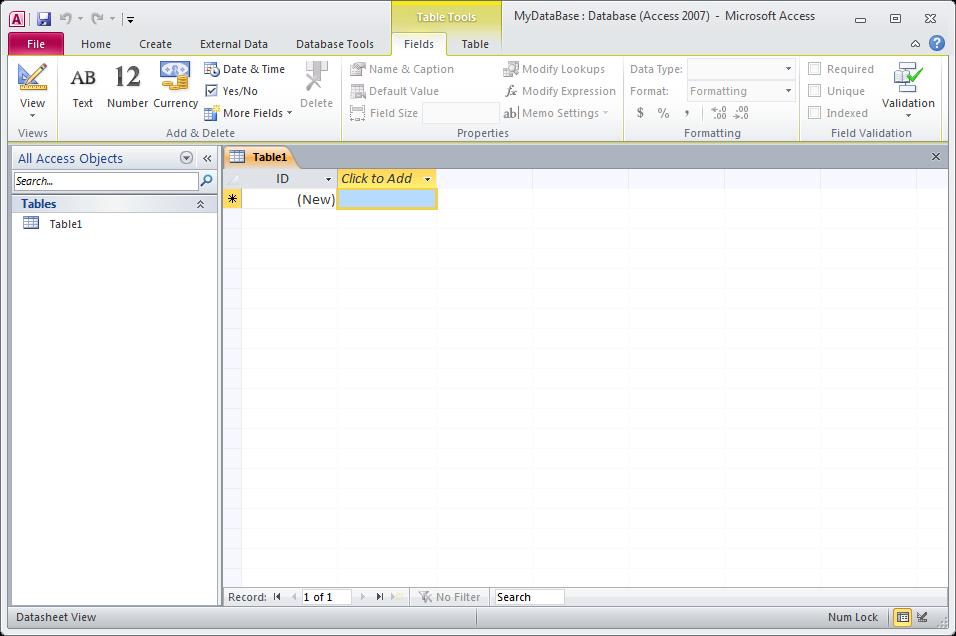The image size is (956, 636).
Task: Add a Number field
Action: (x=127, y=87)
